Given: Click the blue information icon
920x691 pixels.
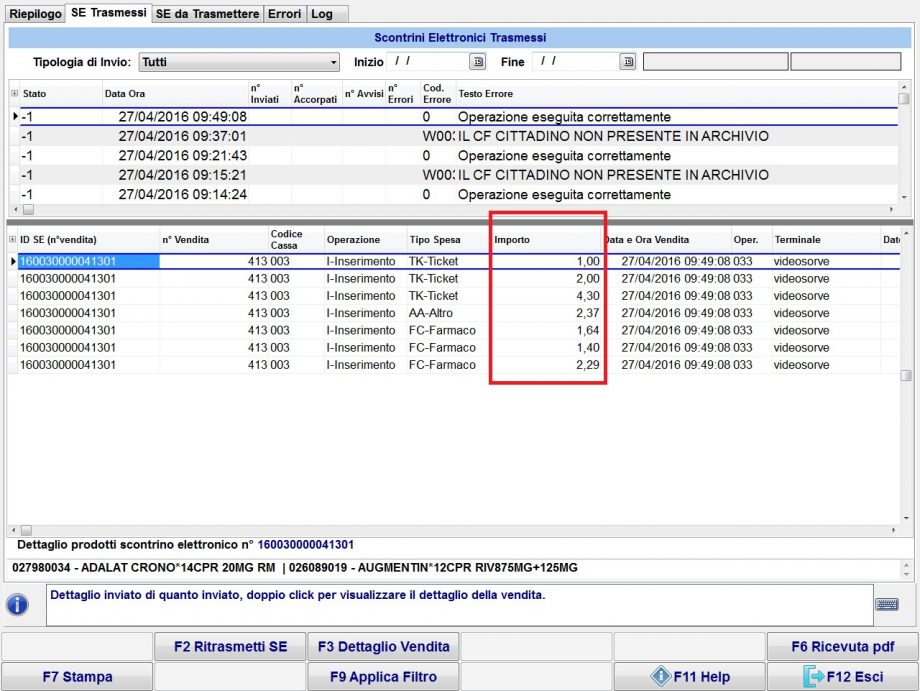Looking at the screenshot, I should tap(18, 605).
